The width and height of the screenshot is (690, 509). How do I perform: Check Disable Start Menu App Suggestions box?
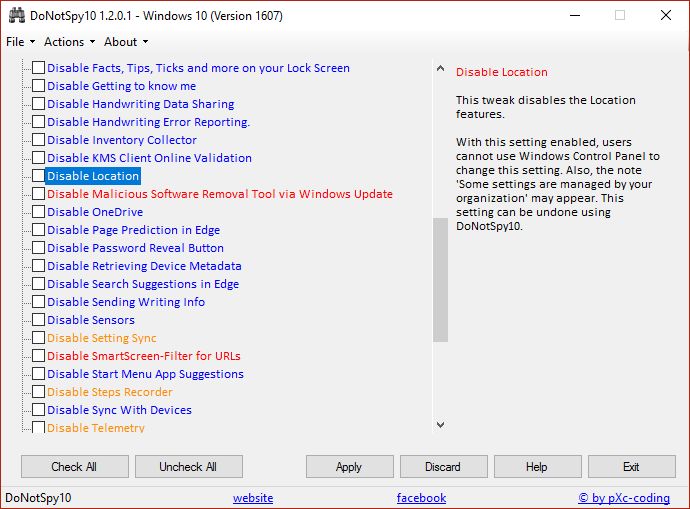coord(38,374)
